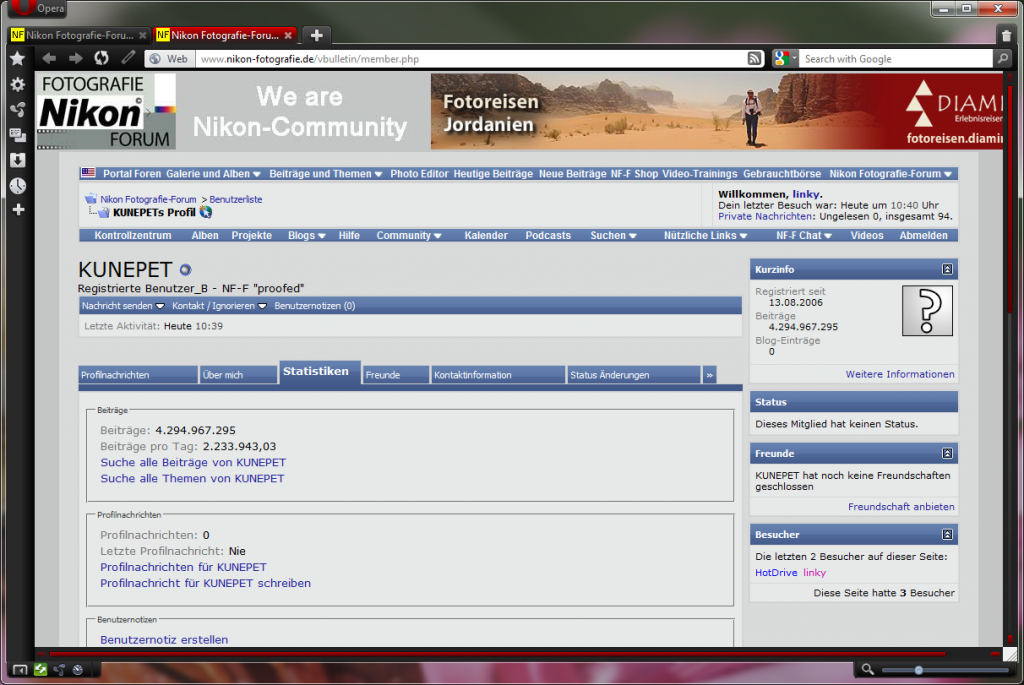The height and width of the screenshot is (685, 1024).
Task: Open the Beiträge und Themen dropdown
Action: click(325, 174)
